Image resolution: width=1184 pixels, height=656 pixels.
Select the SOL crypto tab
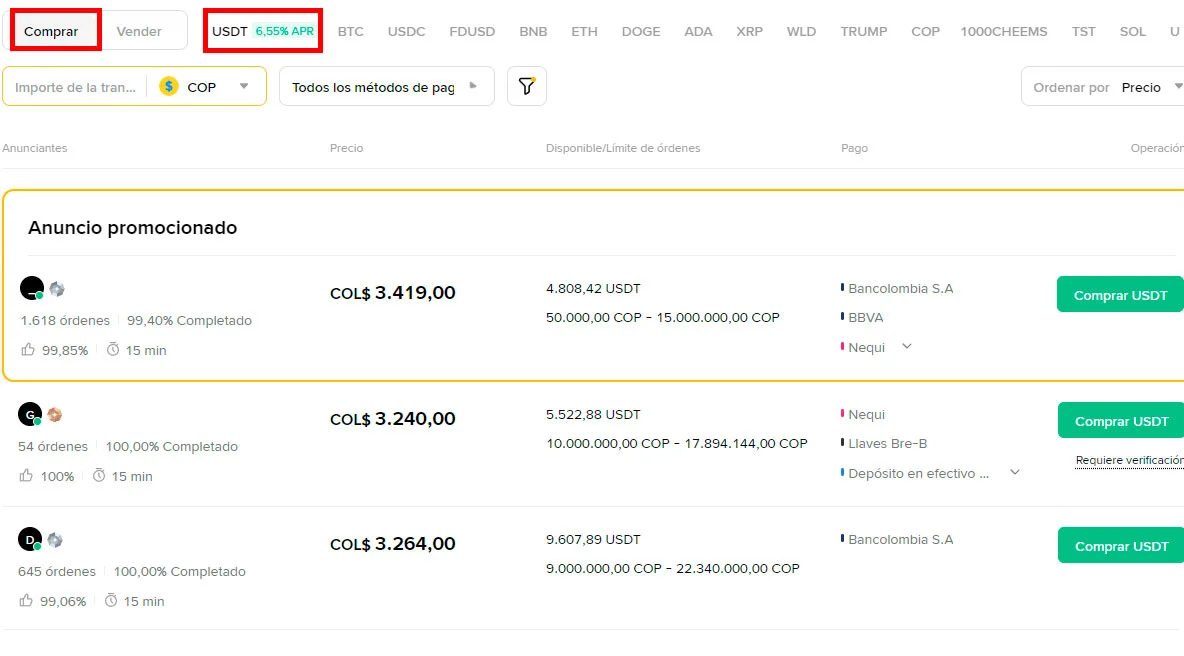pos(1133,32)
